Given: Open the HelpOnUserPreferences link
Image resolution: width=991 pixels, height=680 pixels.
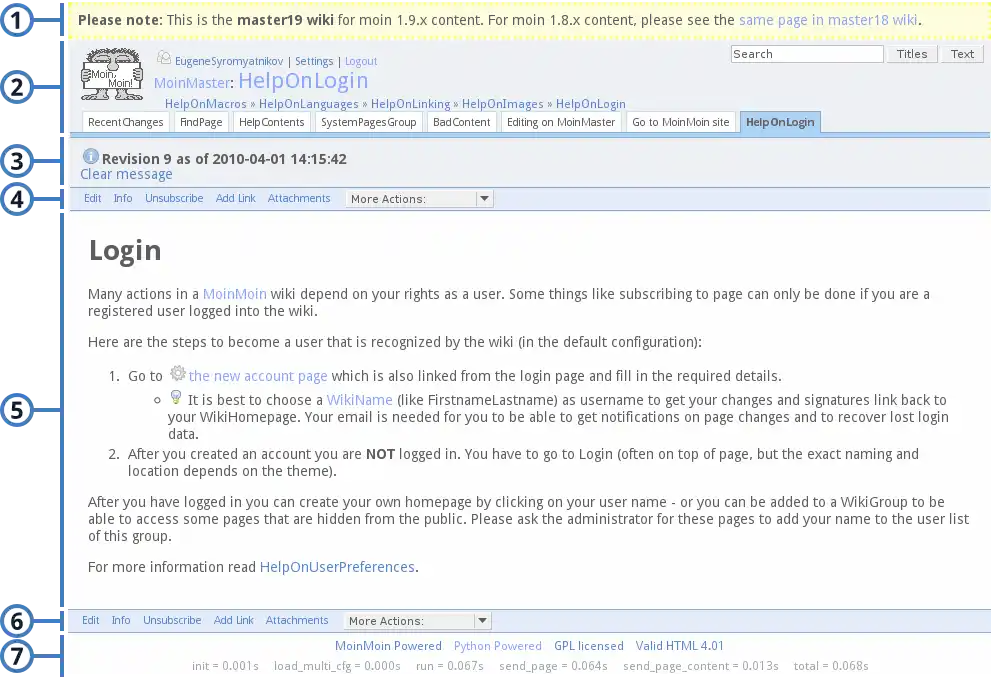Looking at the screenshot, I should [337, 567].
